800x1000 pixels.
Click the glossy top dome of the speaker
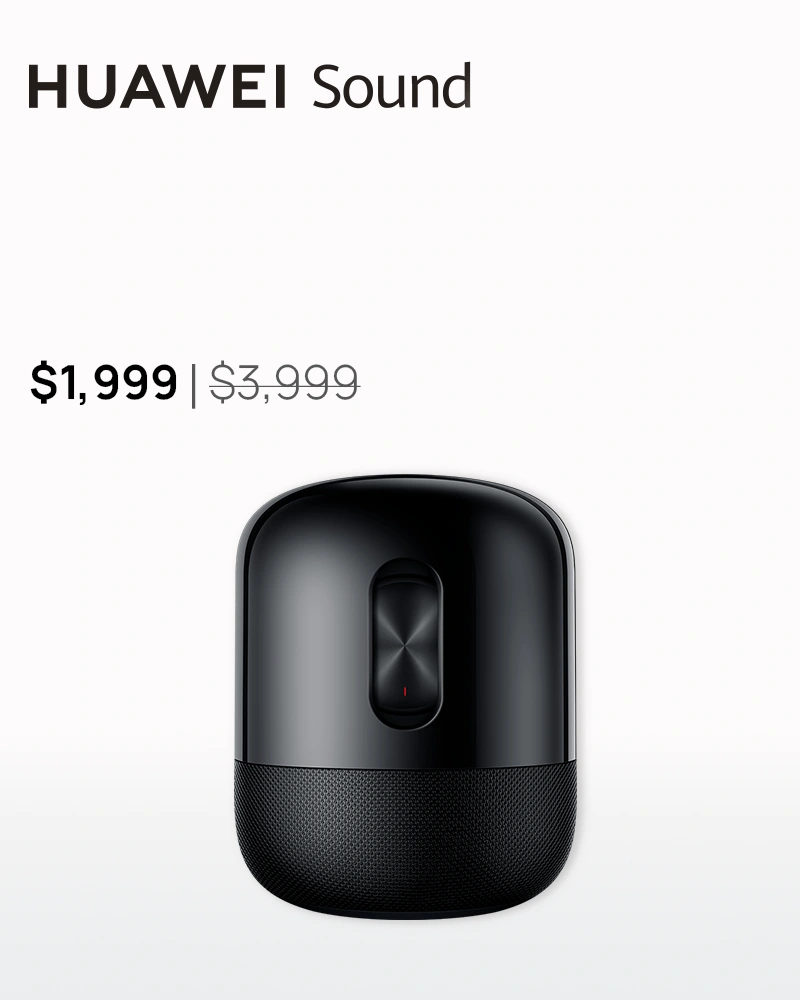point(405,510)
